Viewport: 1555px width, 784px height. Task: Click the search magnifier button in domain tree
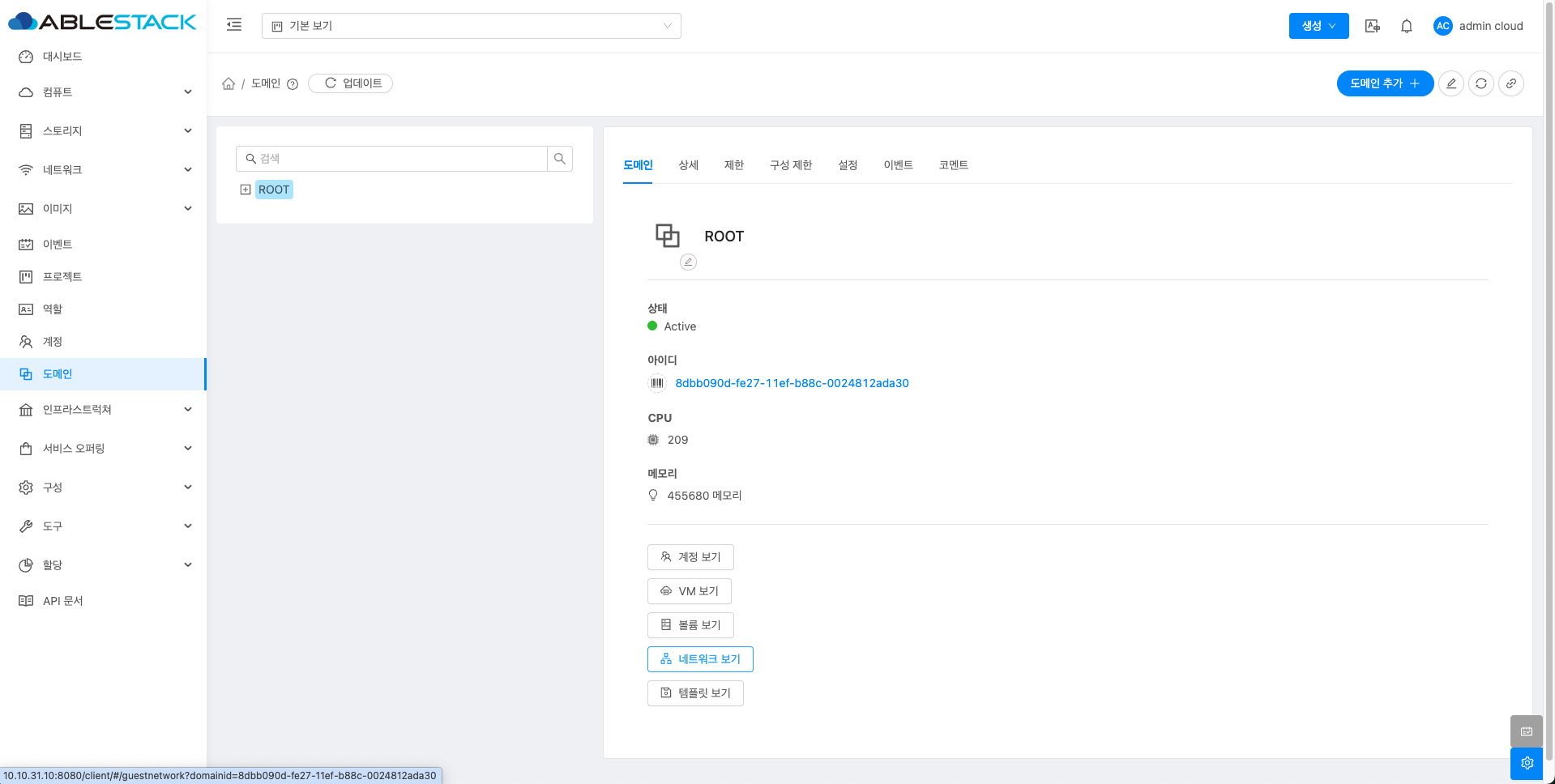point(559,159)
